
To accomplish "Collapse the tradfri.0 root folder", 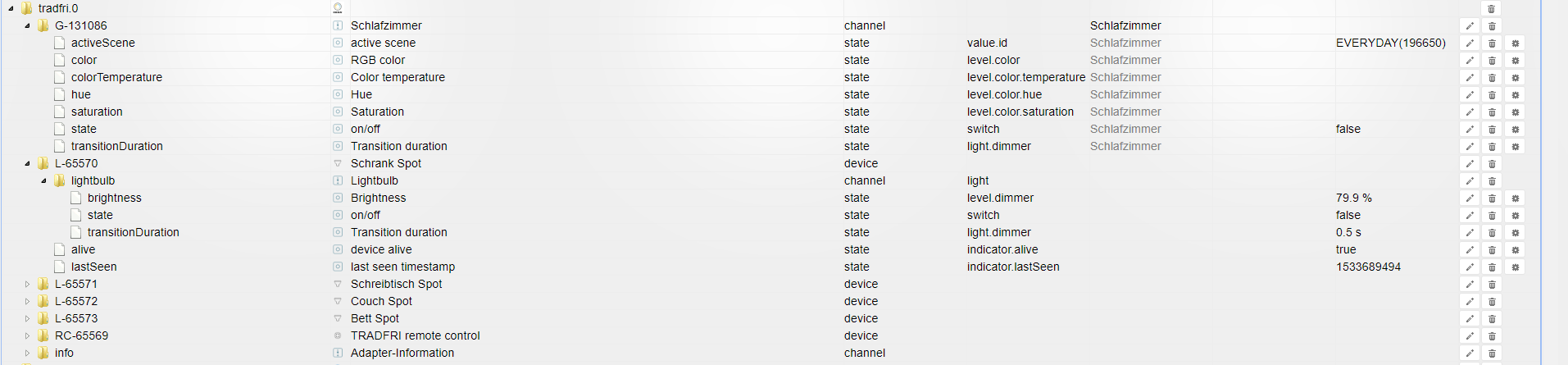I will [11, 9].
